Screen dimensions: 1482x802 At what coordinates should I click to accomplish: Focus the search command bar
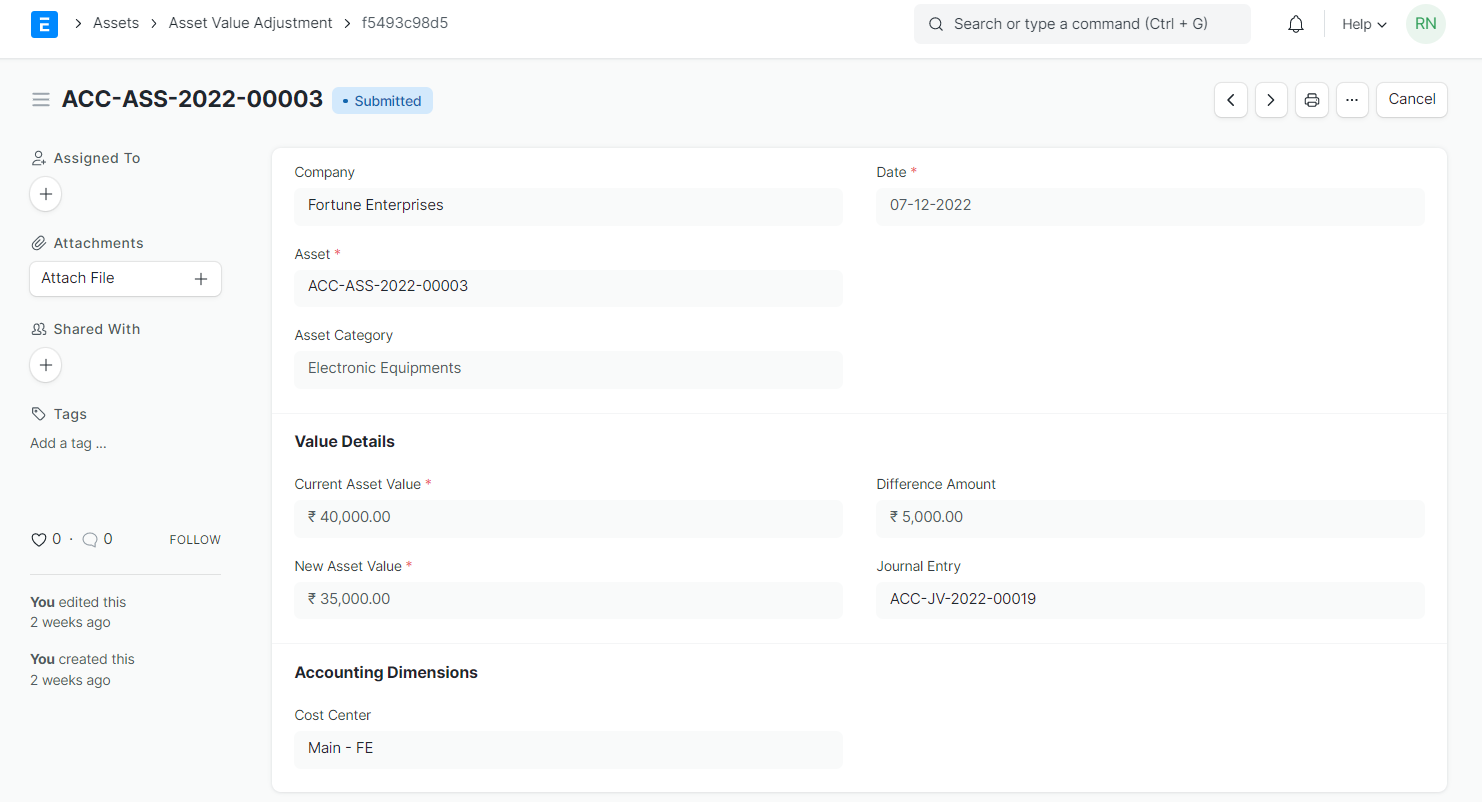pyautogui.click(x=1081, y=24)
